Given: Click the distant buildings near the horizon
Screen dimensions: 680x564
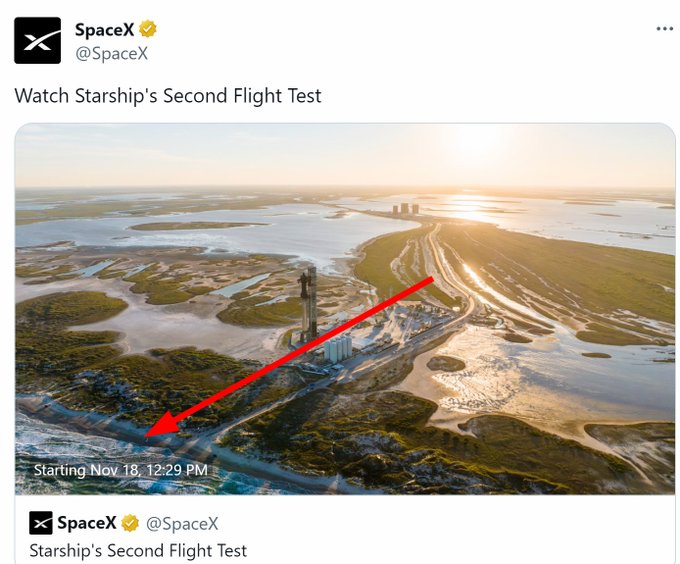Looking at the screenshot, I should pyautogui.click(x=407, y=209).
